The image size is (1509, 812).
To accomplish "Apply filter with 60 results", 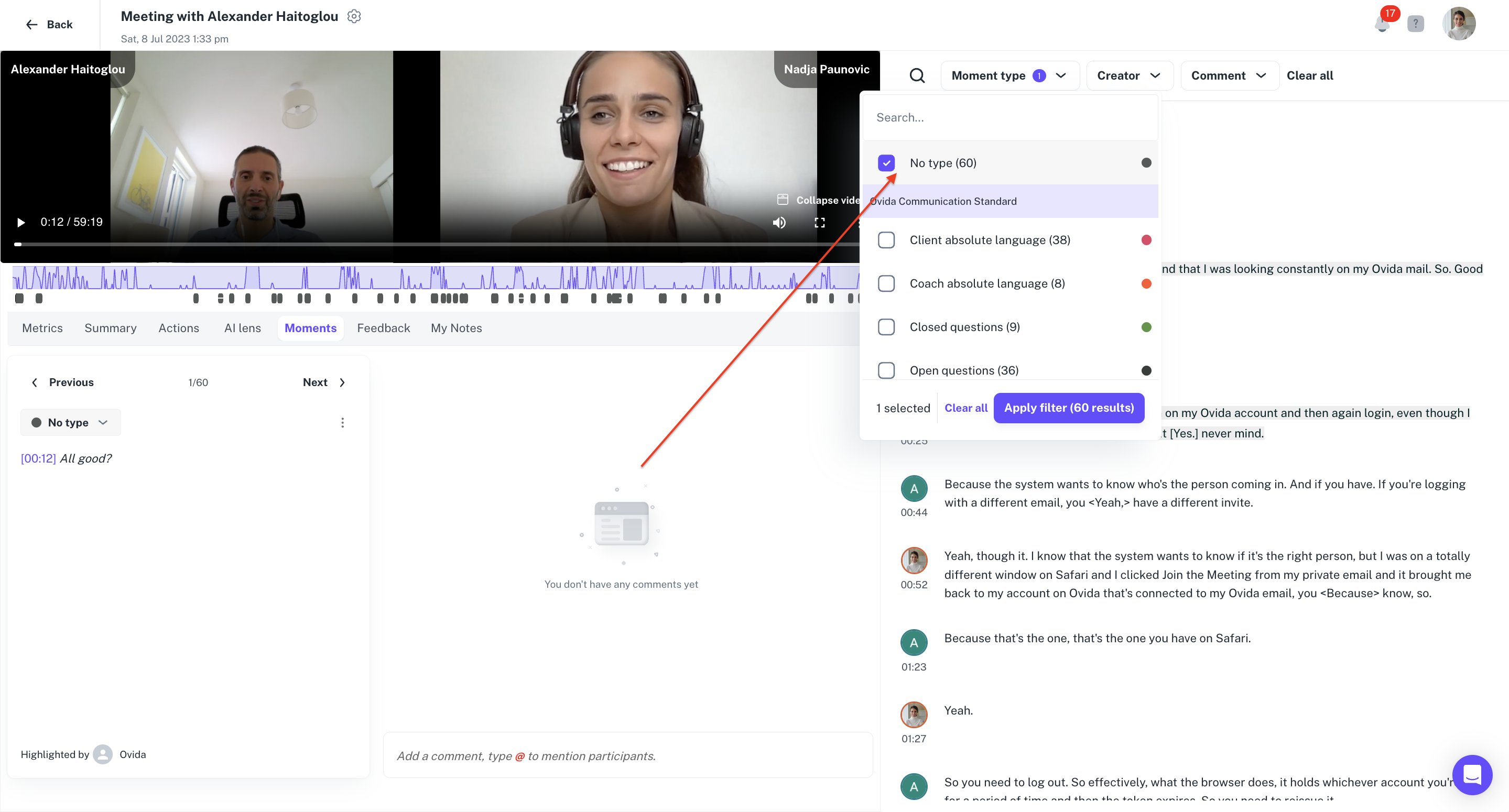I will tap(1069, 408).
